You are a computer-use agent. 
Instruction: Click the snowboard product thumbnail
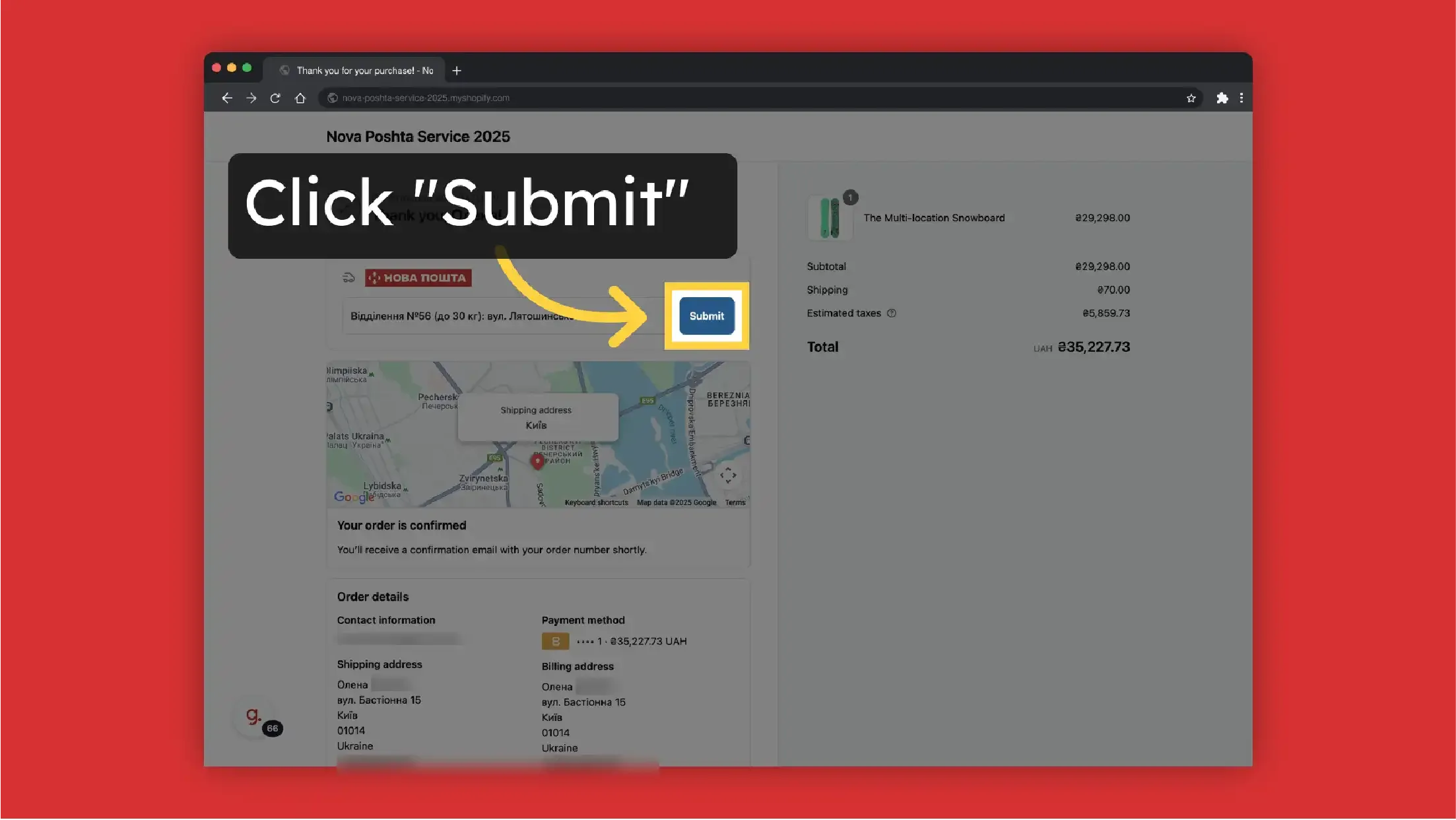coord(830,217)
